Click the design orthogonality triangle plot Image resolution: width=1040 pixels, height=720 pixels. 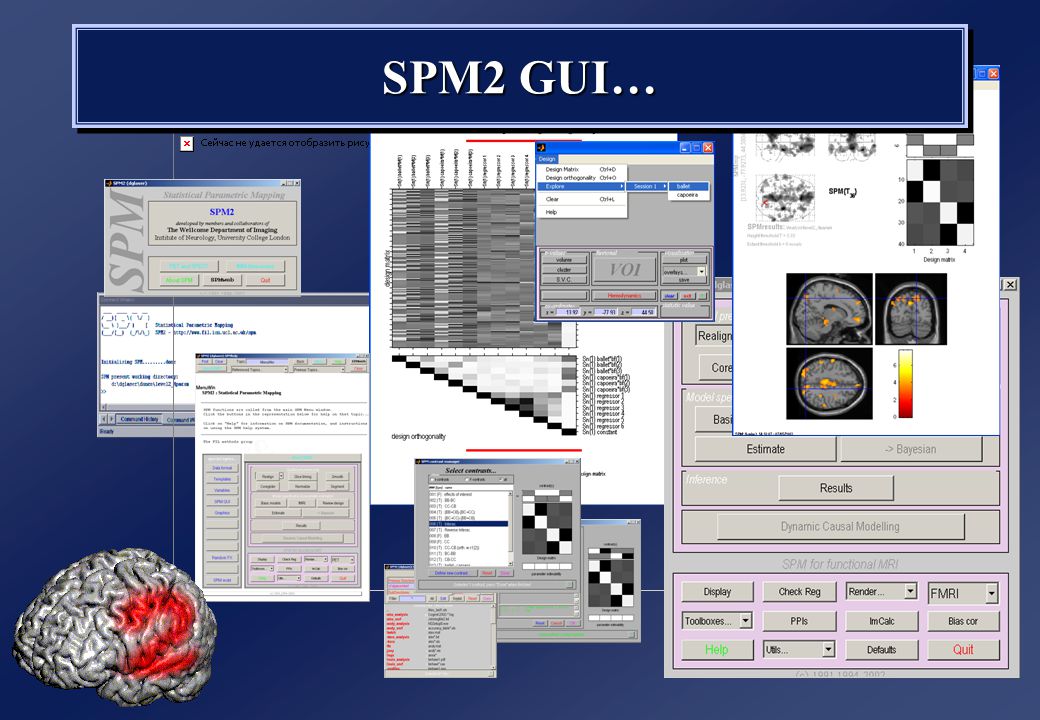coord(484,395)
